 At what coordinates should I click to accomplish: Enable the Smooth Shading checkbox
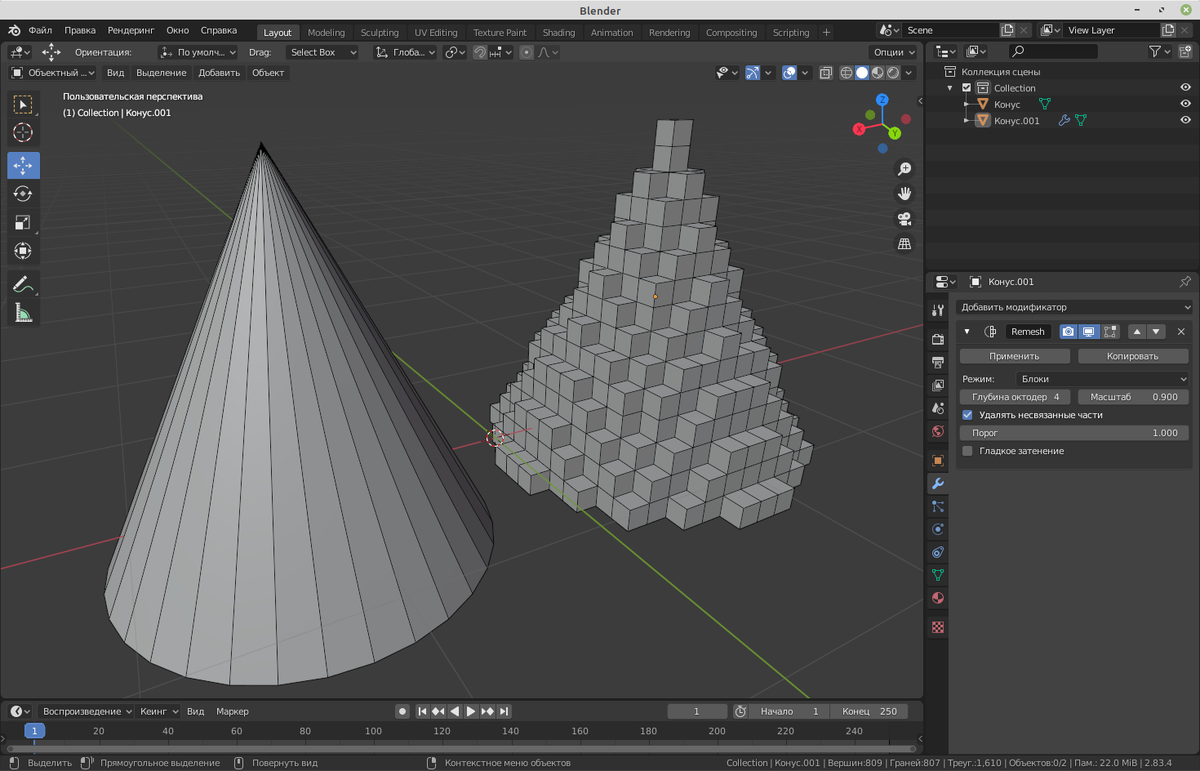point(967,451)
